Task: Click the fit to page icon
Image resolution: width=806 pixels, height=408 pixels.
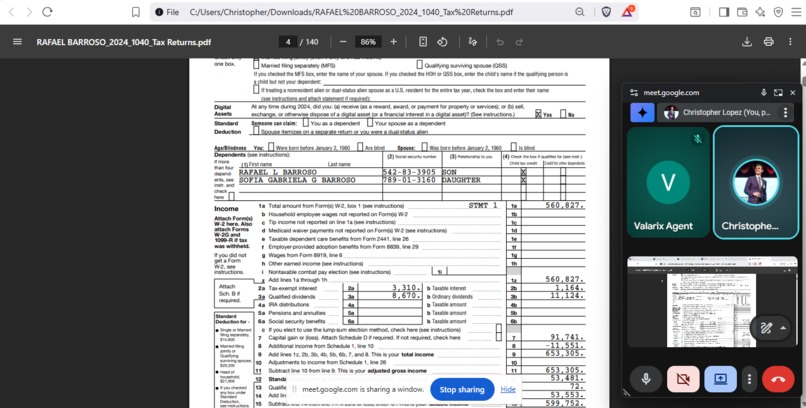Action: coord(423,42)
